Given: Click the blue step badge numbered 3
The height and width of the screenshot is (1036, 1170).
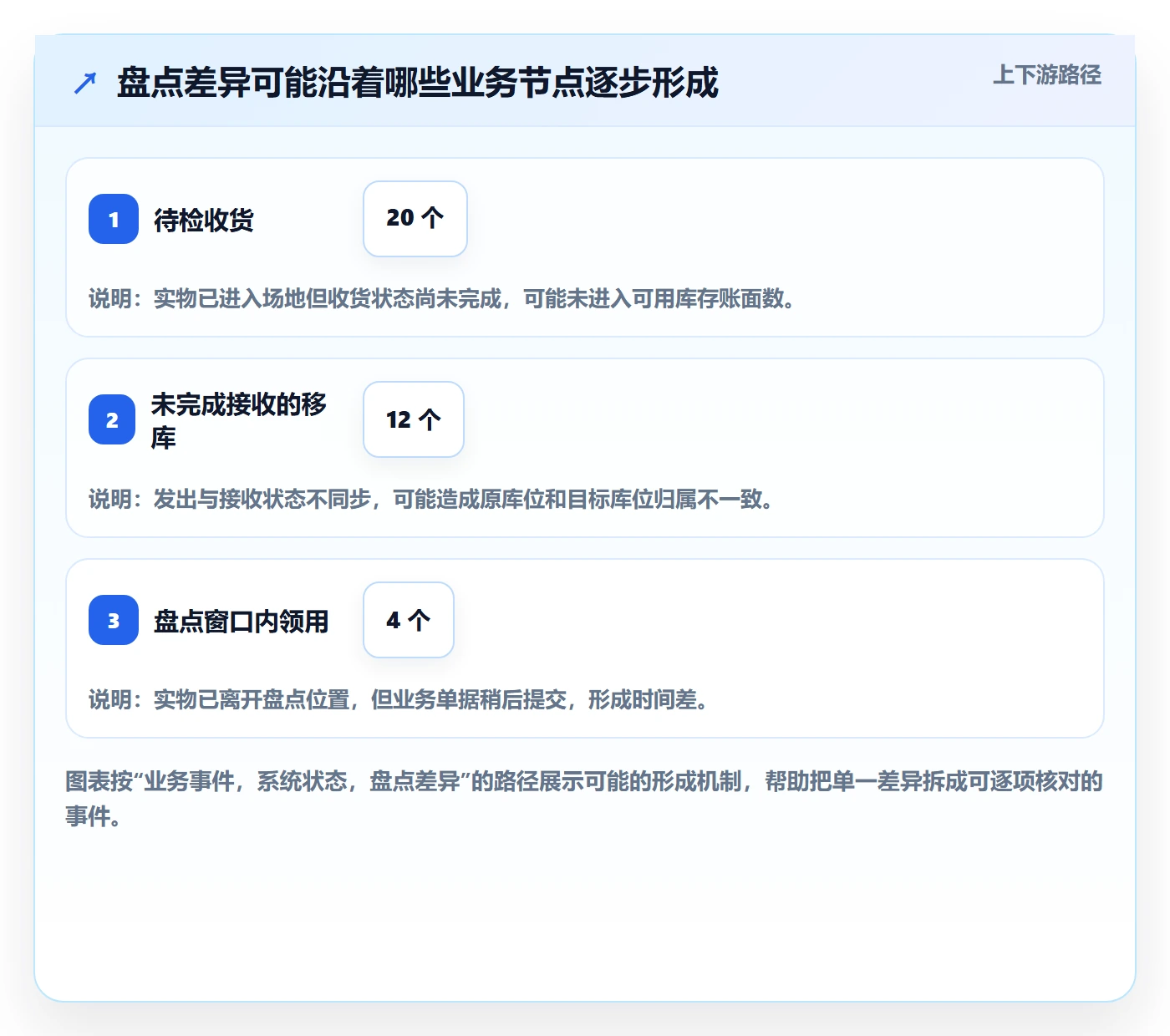Looking at the screenshot, I should tap(114, 620).
